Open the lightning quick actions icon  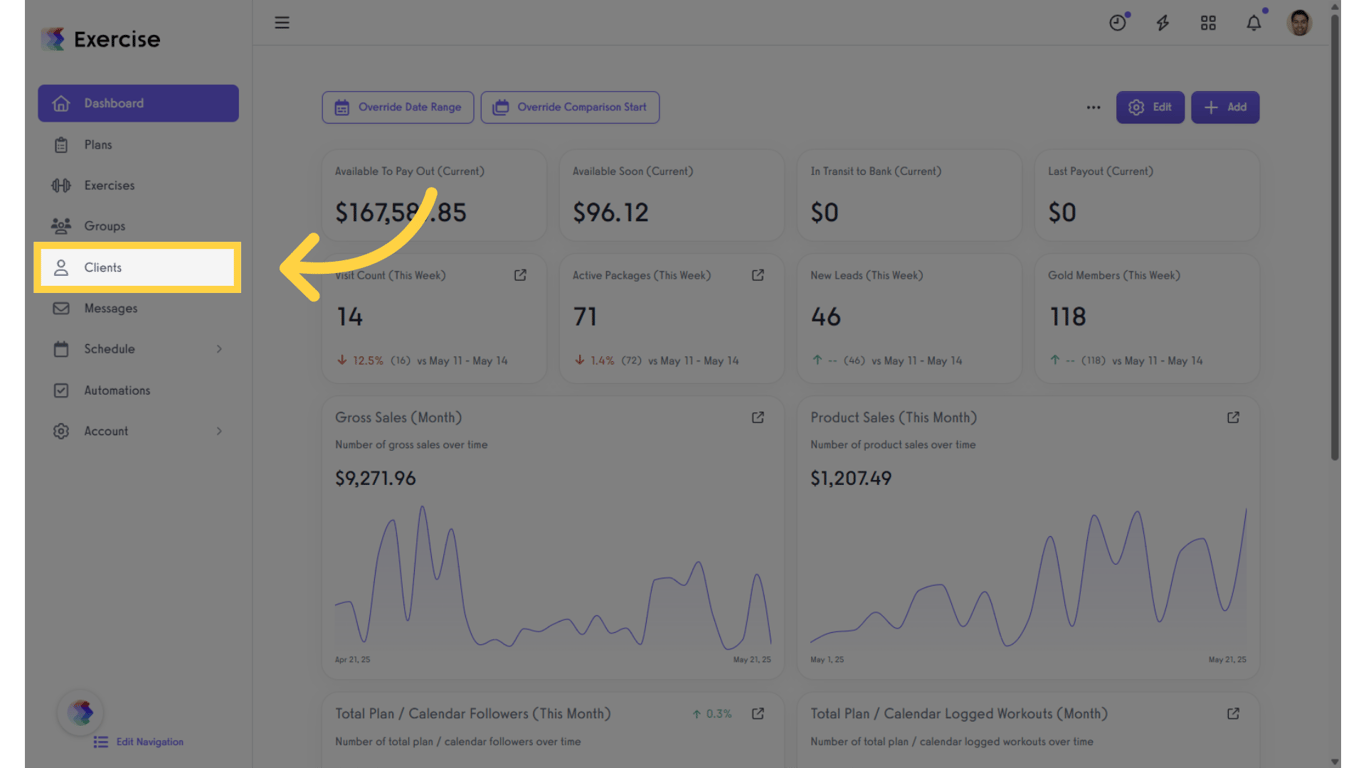1162,22
